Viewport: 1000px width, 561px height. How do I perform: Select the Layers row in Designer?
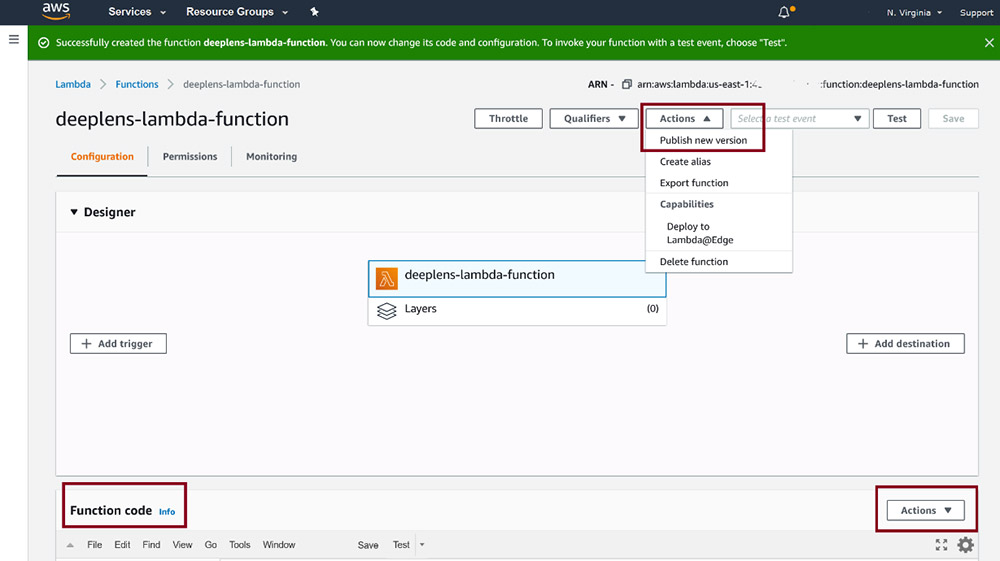click(517, 310)
